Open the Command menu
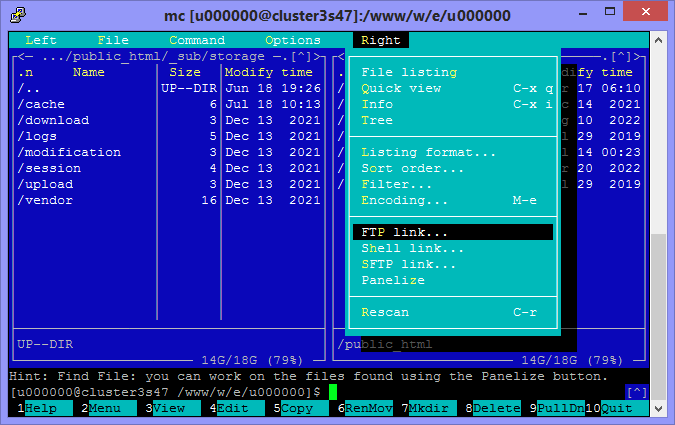Image resolution: width=675 pixels, height=425 pixels. pos(197,40)
